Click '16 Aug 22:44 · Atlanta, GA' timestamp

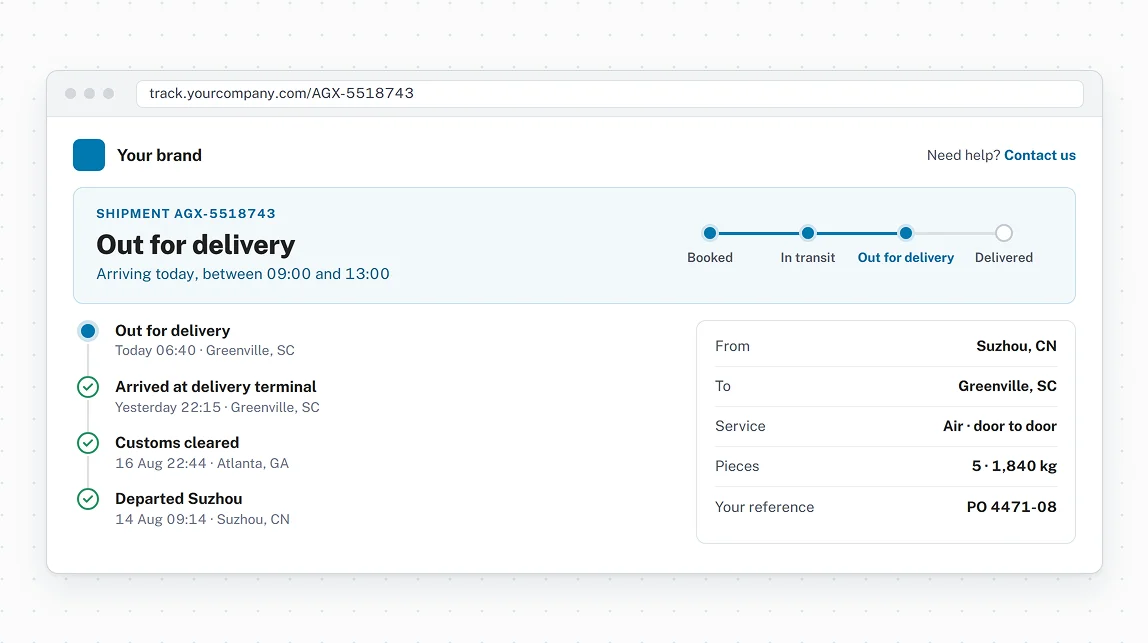202,464
